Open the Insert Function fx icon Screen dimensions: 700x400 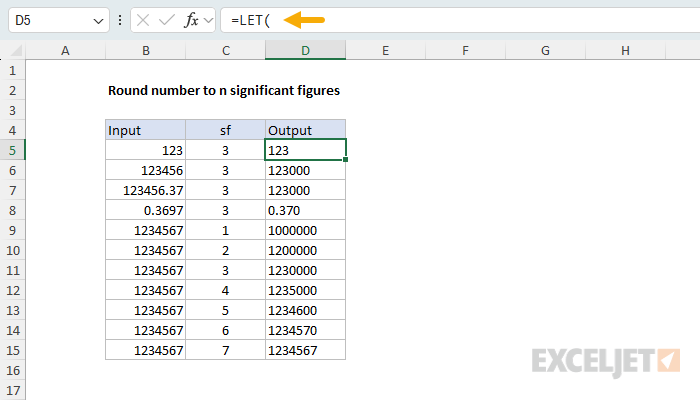[x=191, y=20]
